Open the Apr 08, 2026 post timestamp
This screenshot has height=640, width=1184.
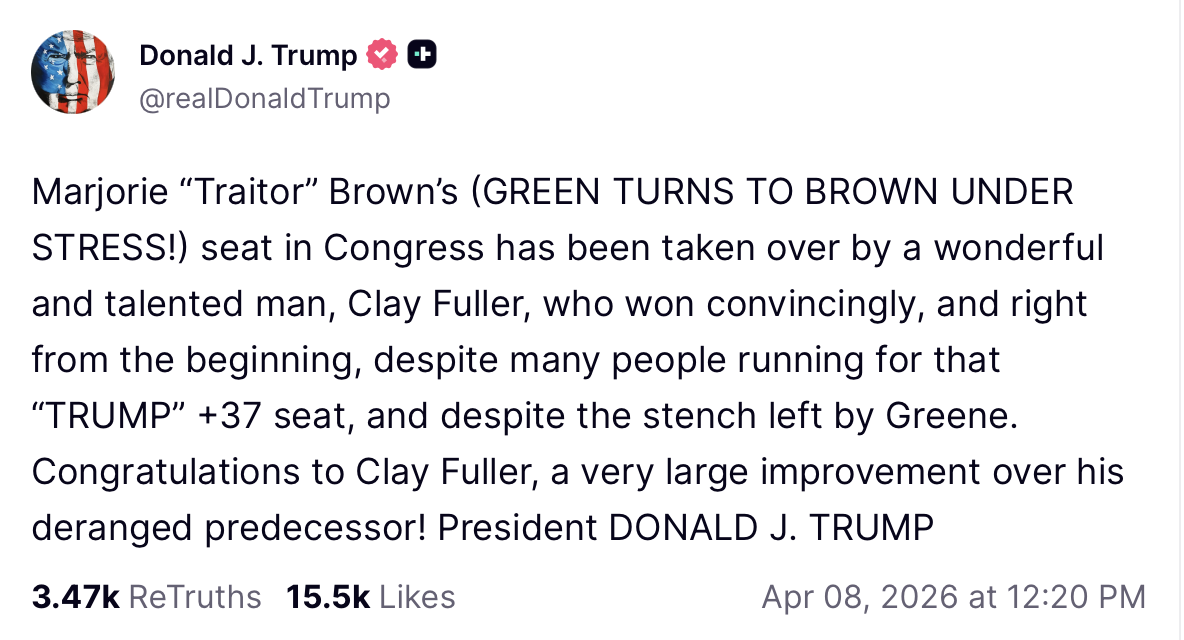click(953, 597)
